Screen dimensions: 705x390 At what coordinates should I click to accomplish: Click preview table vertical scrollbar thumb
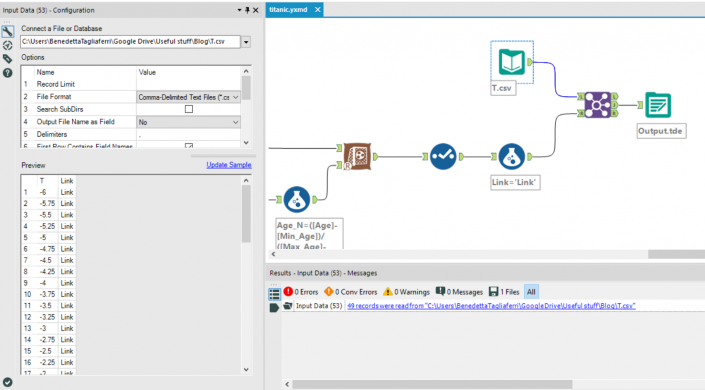246,214
